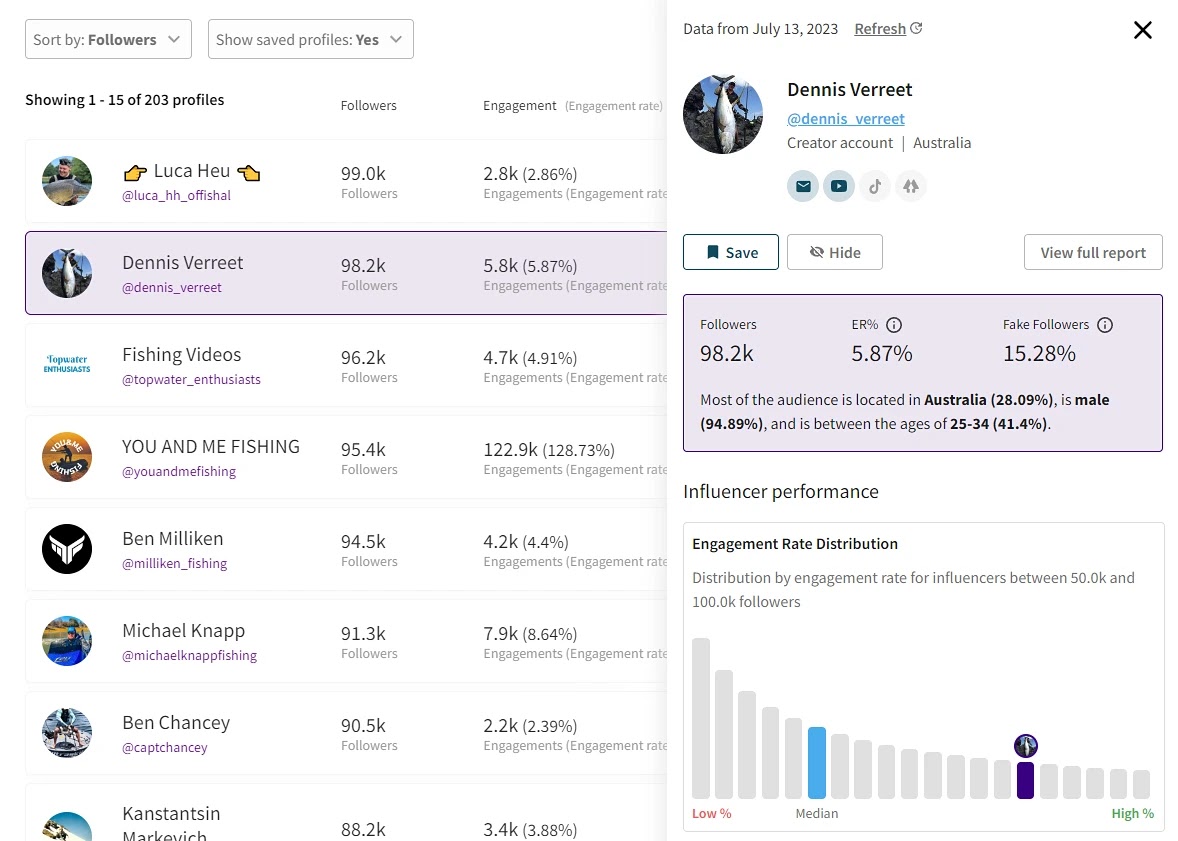Viewport: 1178px width, 841px height.
Task: Close the Dennis Verreet profile panel
Action: [x=1142, y=30]
